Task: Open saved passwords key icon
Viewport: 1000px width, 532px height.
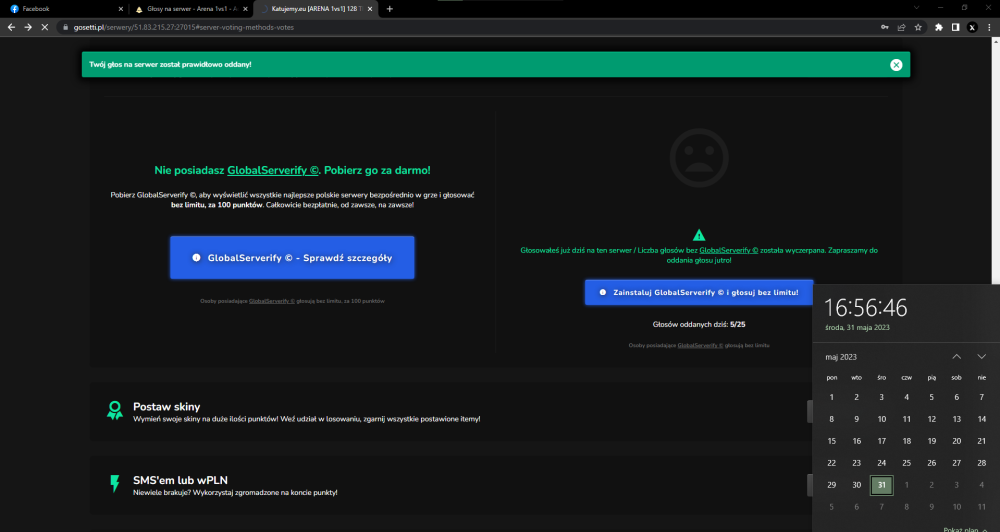Action: (x=885, y=27)
